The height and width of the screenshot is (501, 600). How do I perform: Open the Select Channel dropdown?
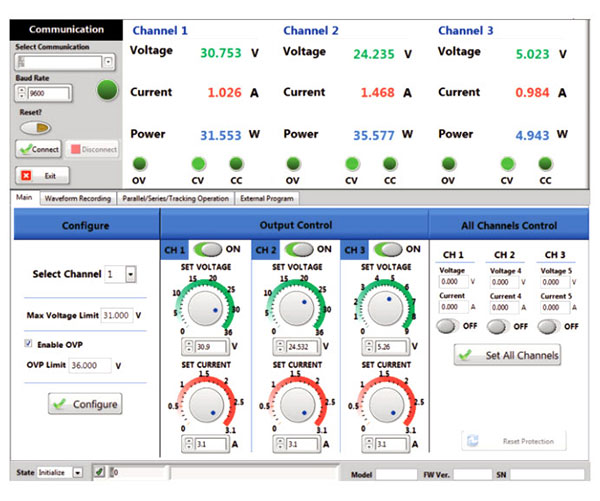[x=131, y=274]
